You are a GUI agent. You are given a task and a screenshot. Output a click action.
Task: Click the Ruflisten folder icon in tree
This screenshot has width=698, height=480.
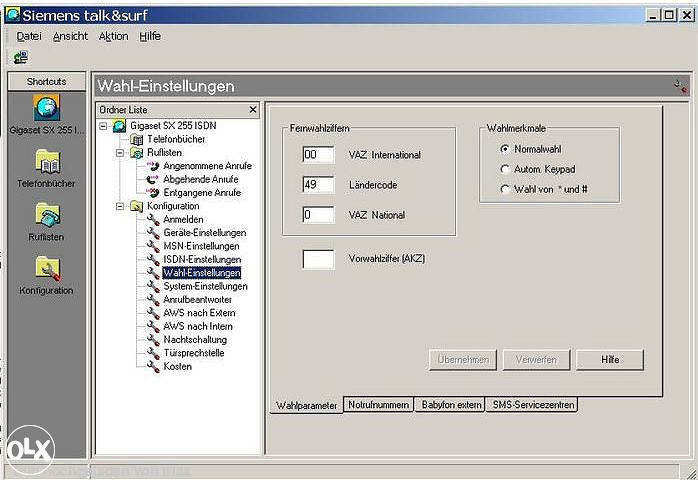136,153
